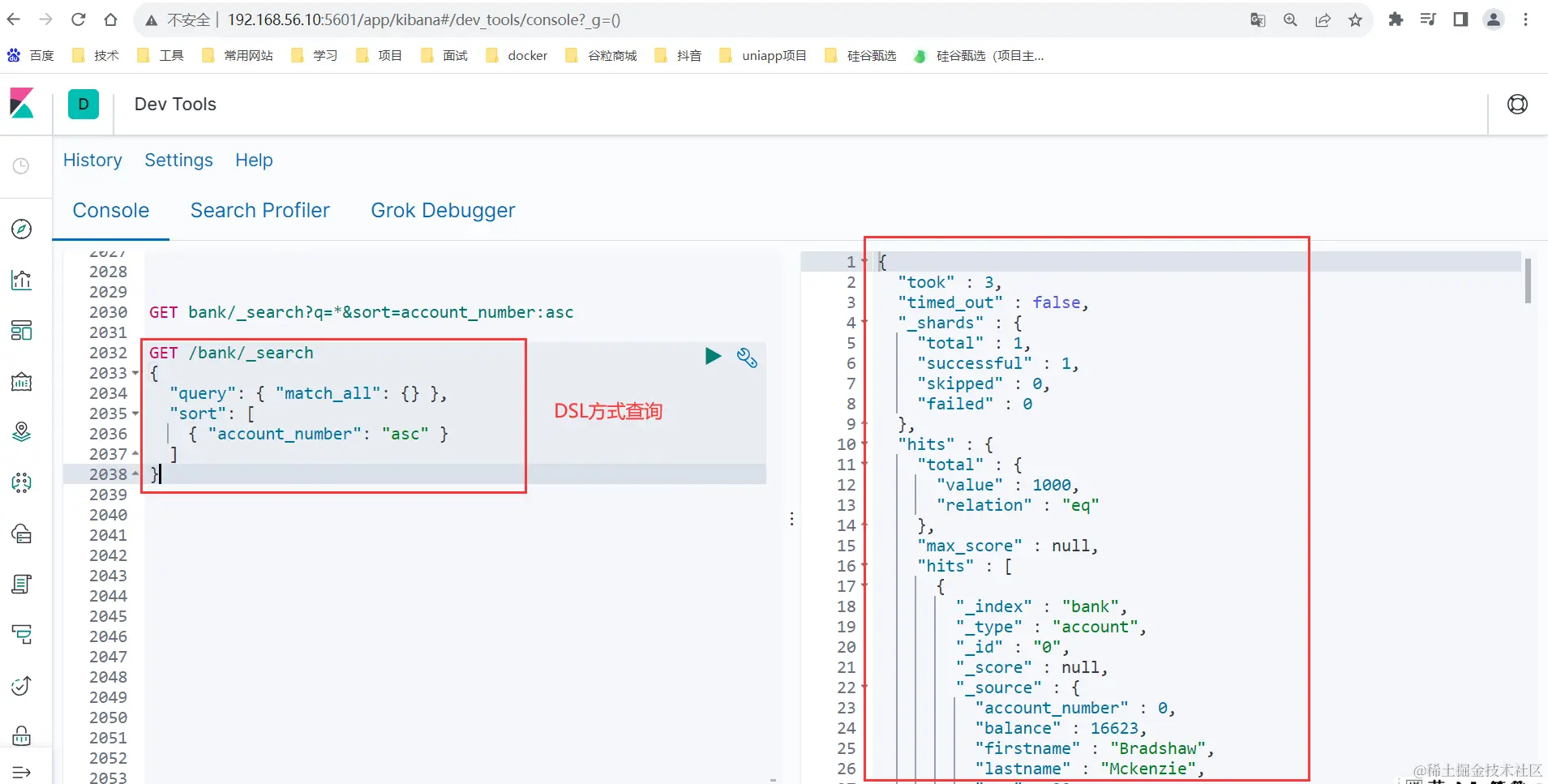The width and height of the screenshot is (1548, 784).
Task: Open the docker bookmark folder
Action: [x=517, y=55]
